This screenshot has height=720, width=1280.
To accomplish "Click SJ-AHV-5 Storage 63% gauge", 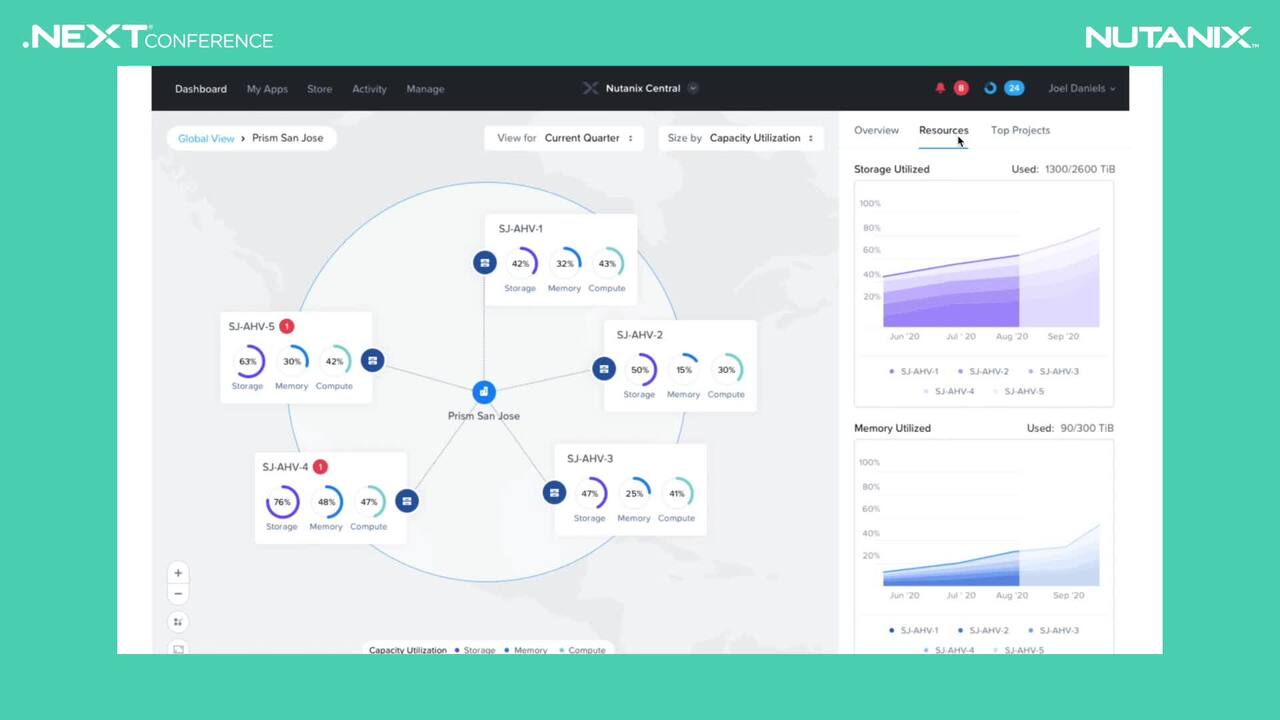I will (x=247, y=362).
